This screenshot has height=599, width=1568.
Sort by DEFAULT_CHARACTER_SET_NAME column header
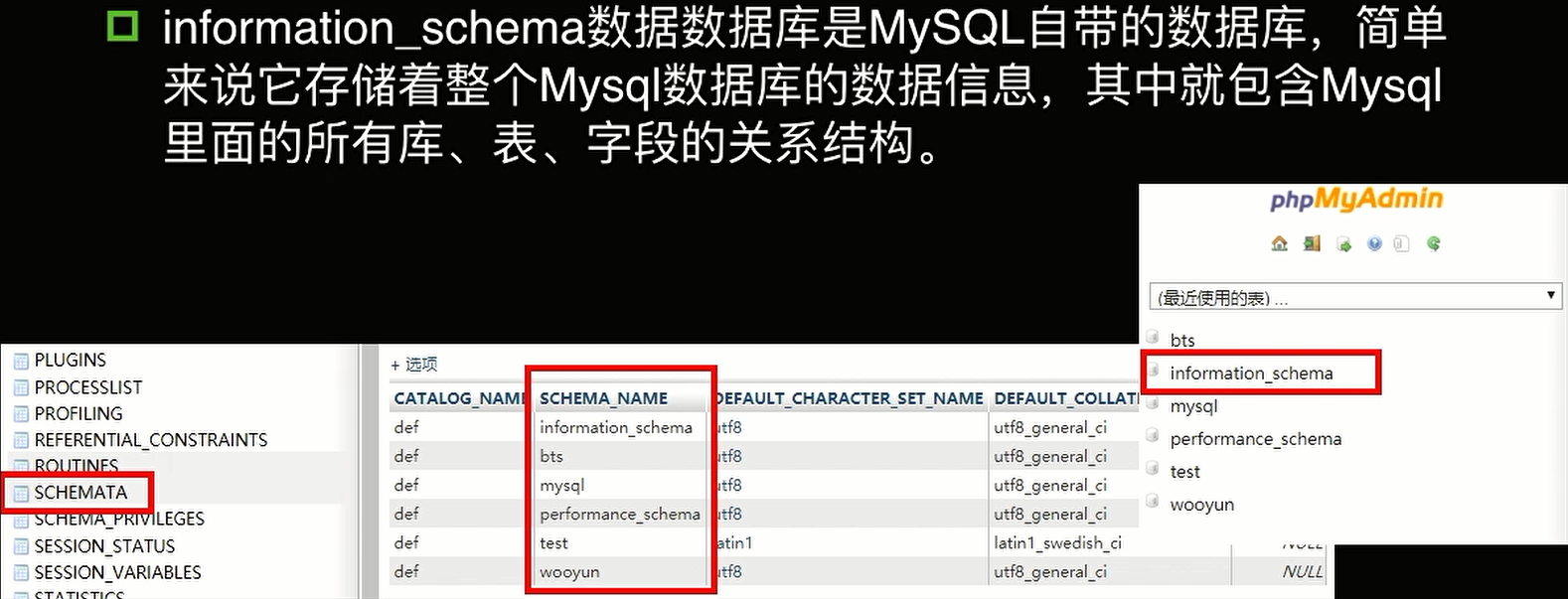[x=849, y=398]
